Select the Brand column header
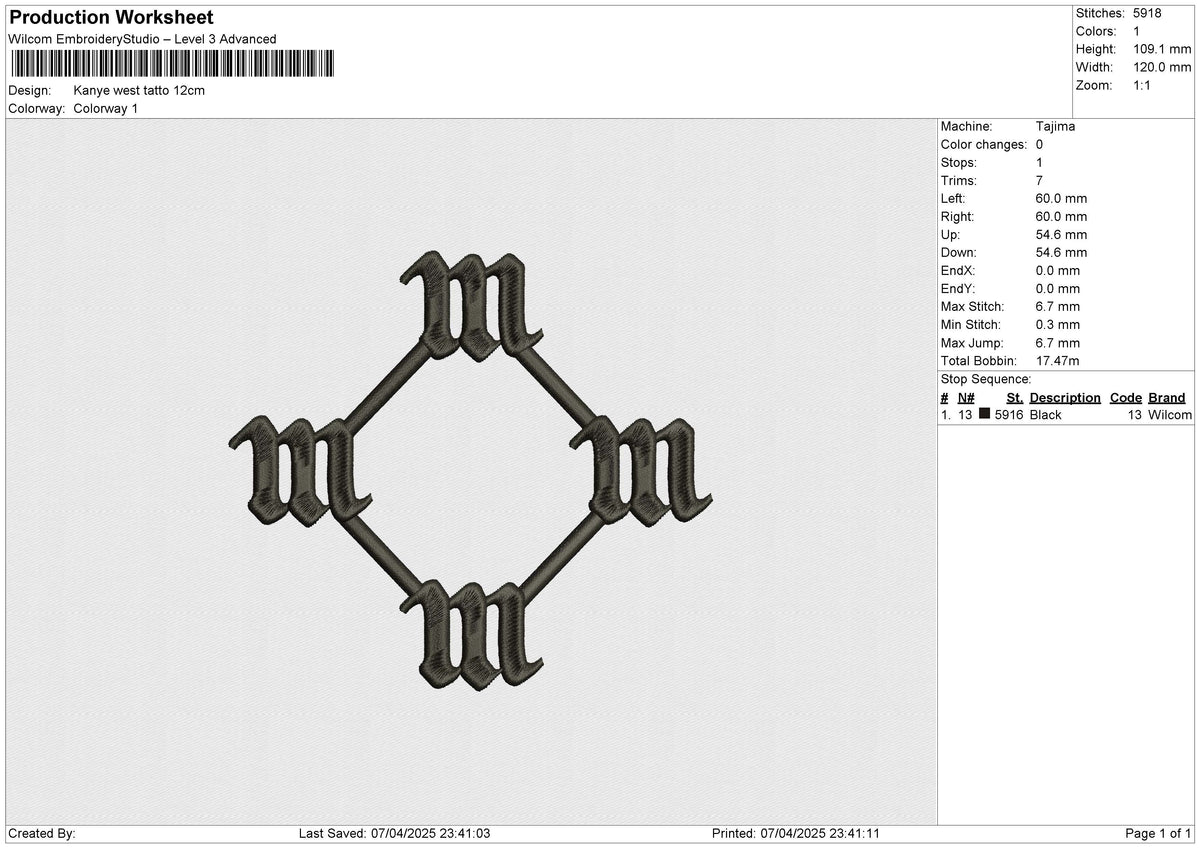Image resolution: width=1200 pixels, height=848 pixels. click(x=1166, y=397)
